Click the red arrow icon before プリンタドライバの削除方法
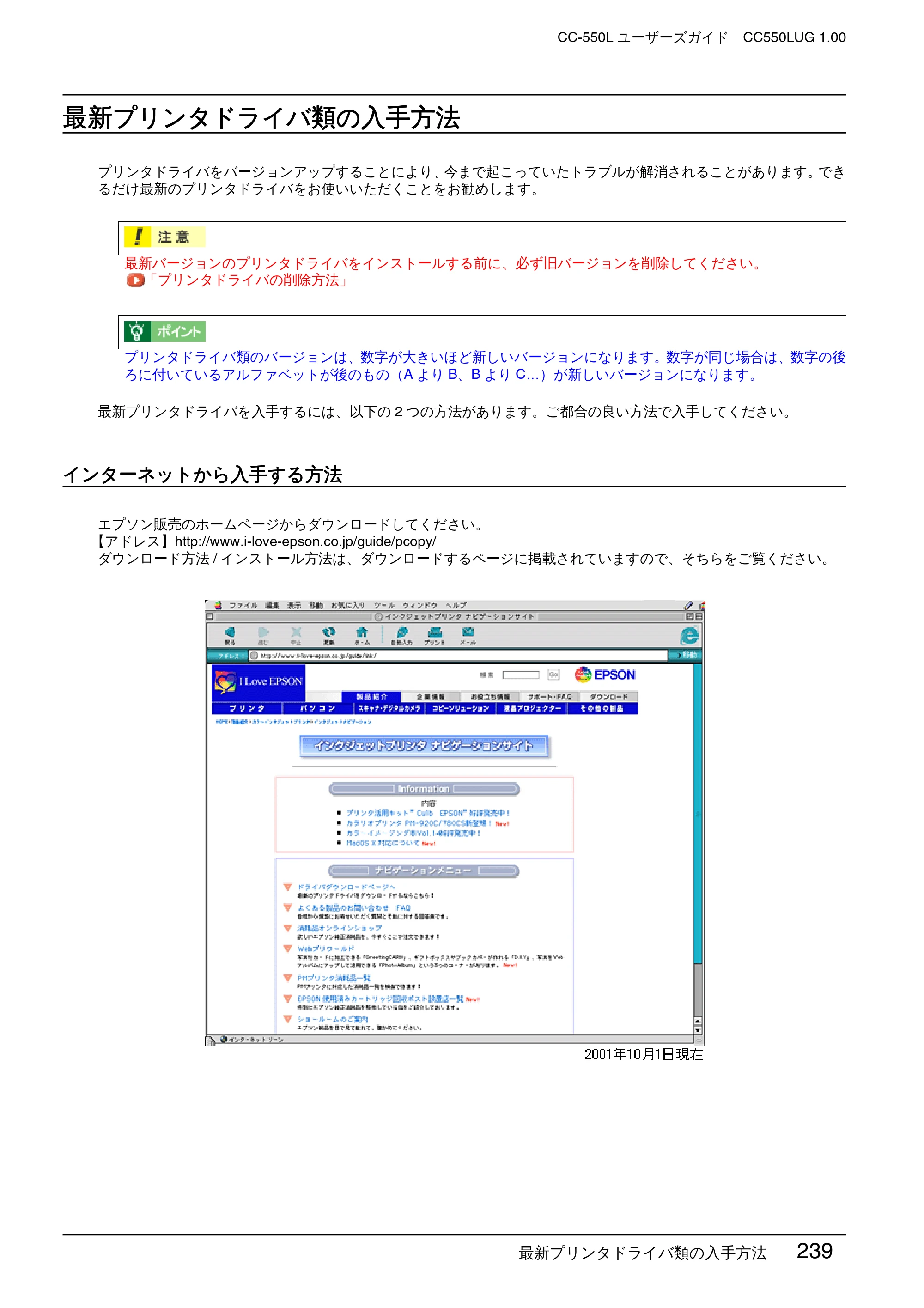This screenshot has width=924, height=1308. tap(135, 280)
